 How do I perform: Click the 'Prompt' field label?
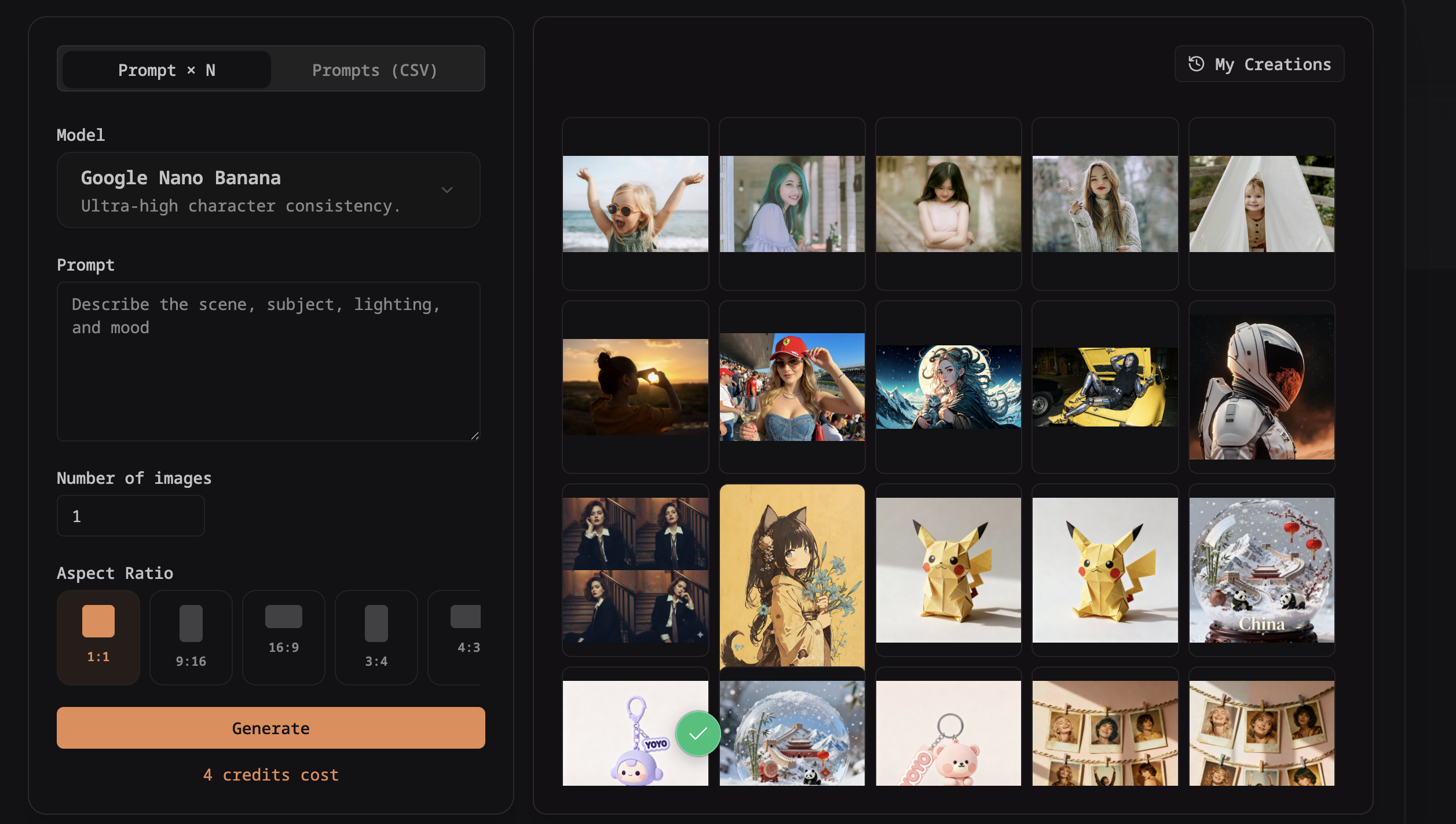point(86,265)
